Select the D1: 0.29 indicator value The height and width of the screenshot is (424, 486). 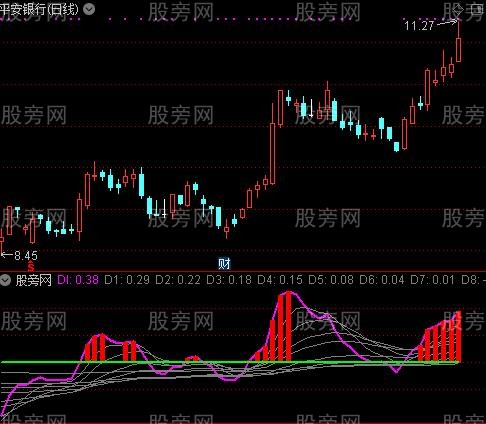pyautogui.click(x=127, y=280)
